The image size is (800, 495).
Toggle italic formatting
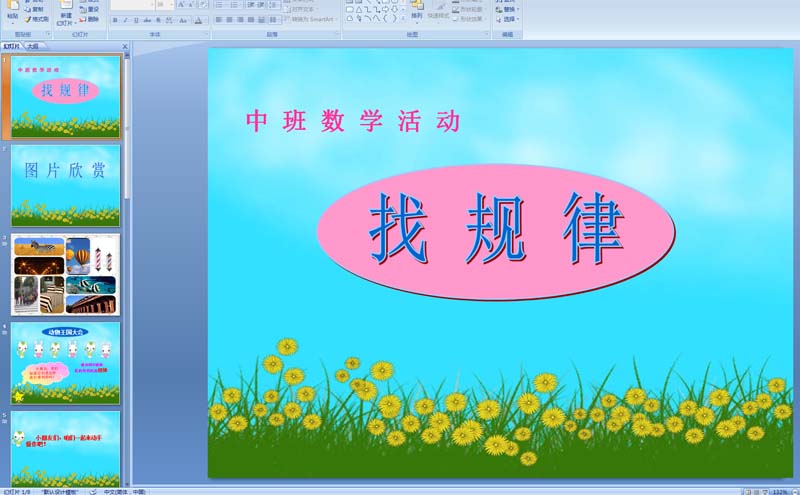tap(125, 19)
